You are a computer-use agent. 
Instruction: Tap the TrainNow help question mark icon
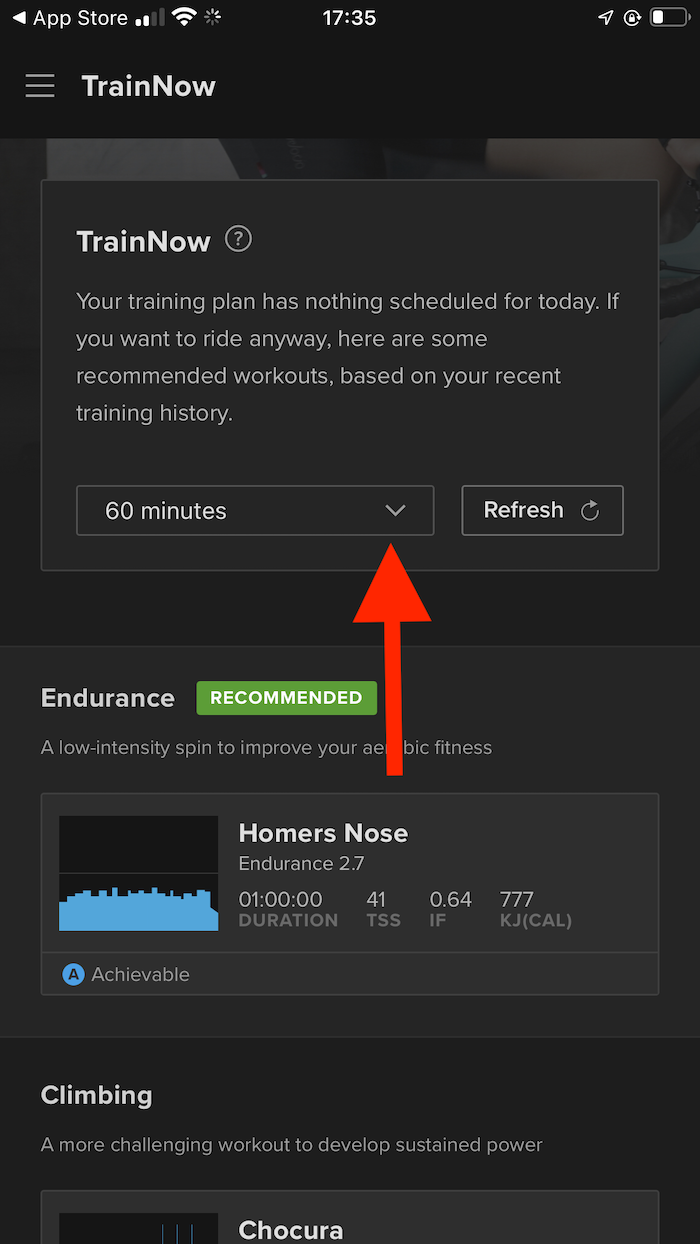coord(238,240)
